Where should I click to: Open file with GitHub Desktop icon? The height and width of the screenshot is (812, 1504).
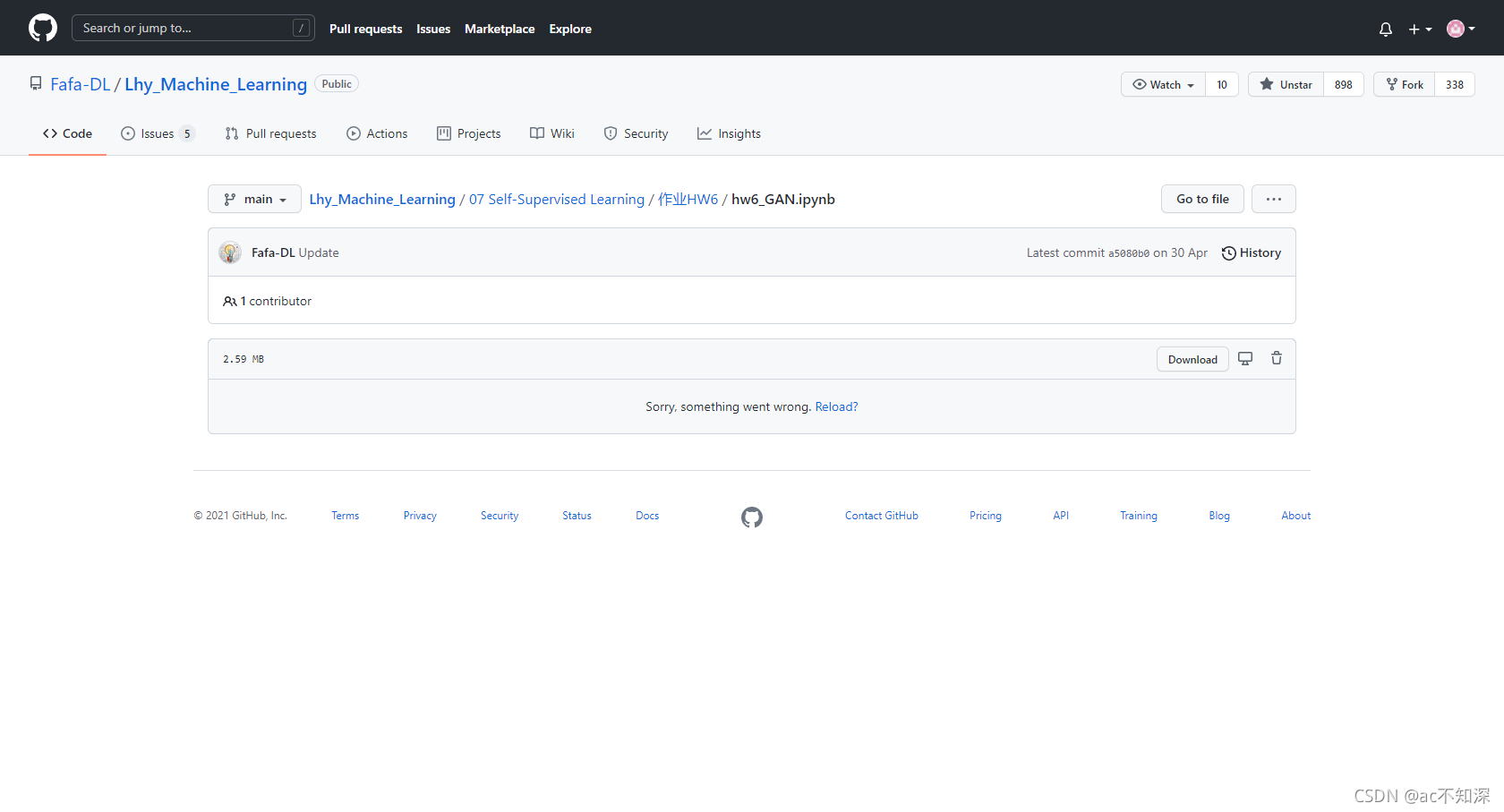click(x=1245, y=358)
